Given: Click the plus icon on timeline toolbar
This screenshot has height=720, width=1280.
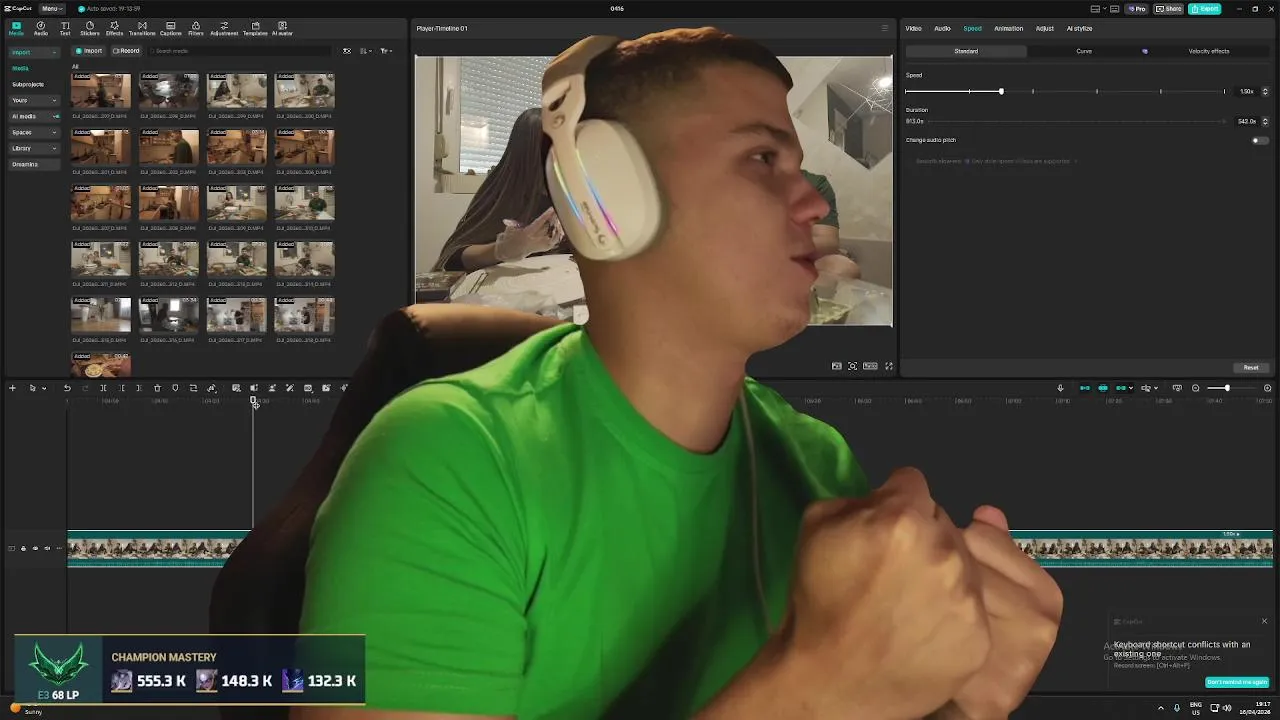Looking at the screenshot, I should 12,388.
